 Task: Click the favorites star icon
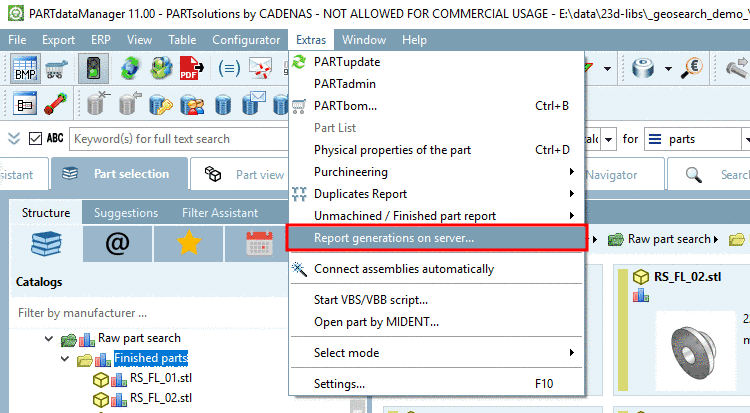tap(188, 245)
